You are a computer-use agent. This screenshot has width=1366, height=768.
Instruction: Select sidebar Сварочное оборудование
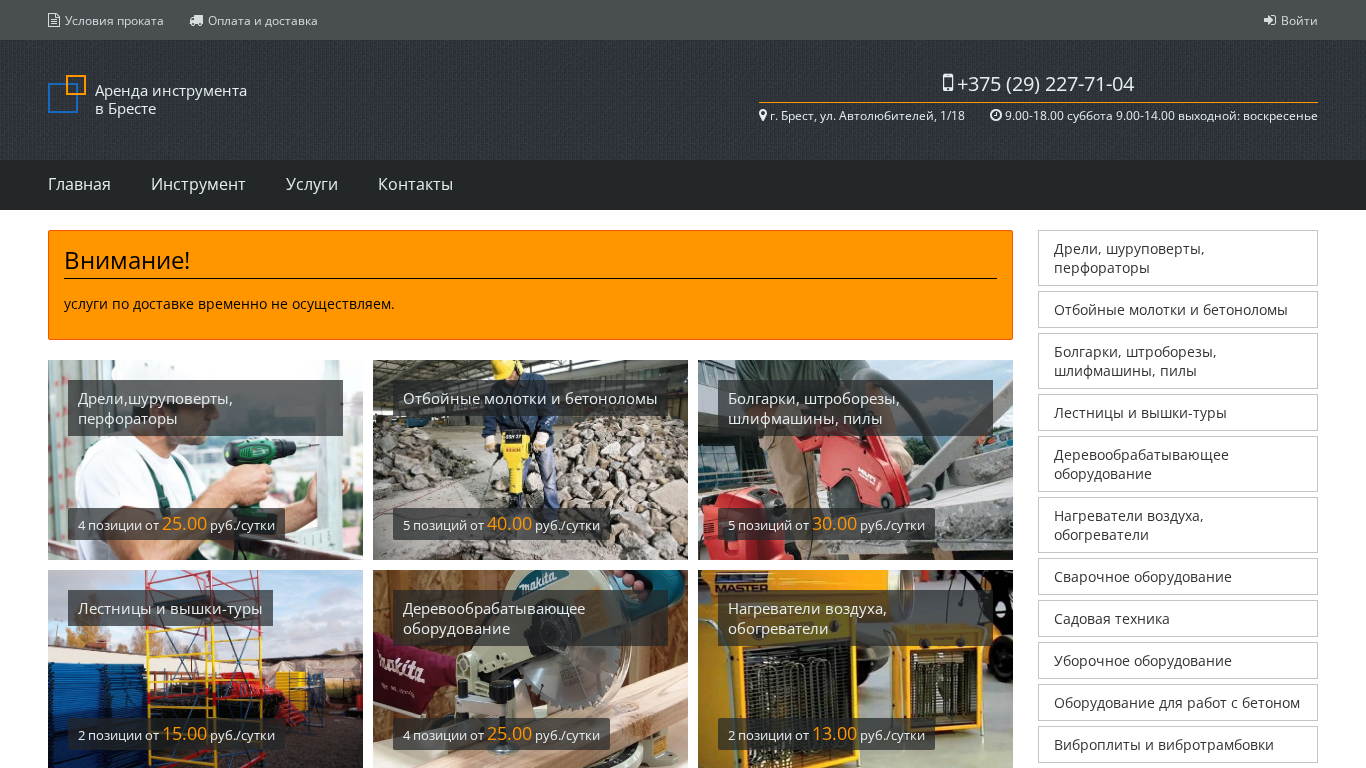tap(1178, 577)
